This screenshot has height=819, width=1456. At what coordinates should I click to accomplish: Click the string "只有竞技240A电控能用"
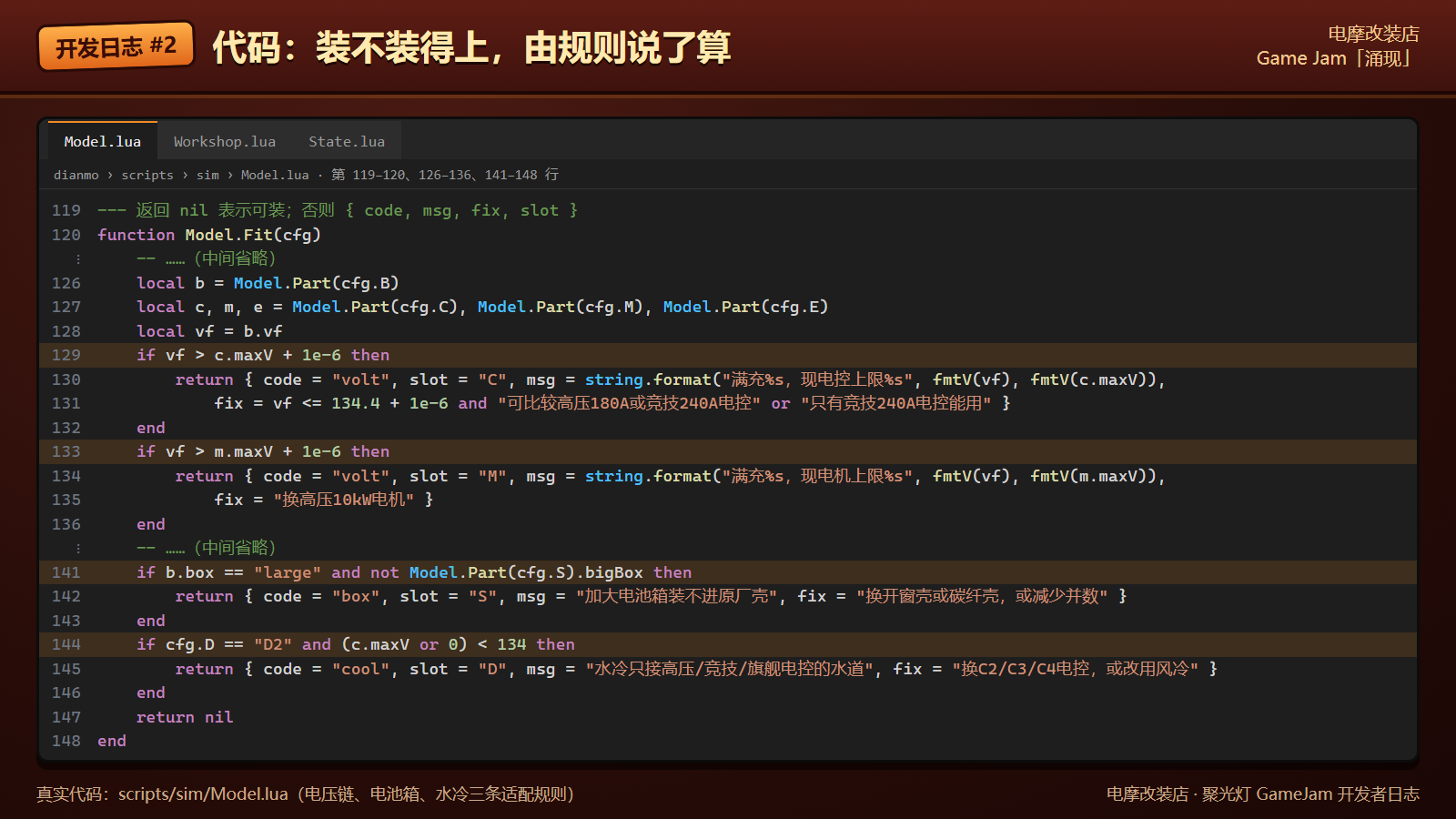click(896, 403)
